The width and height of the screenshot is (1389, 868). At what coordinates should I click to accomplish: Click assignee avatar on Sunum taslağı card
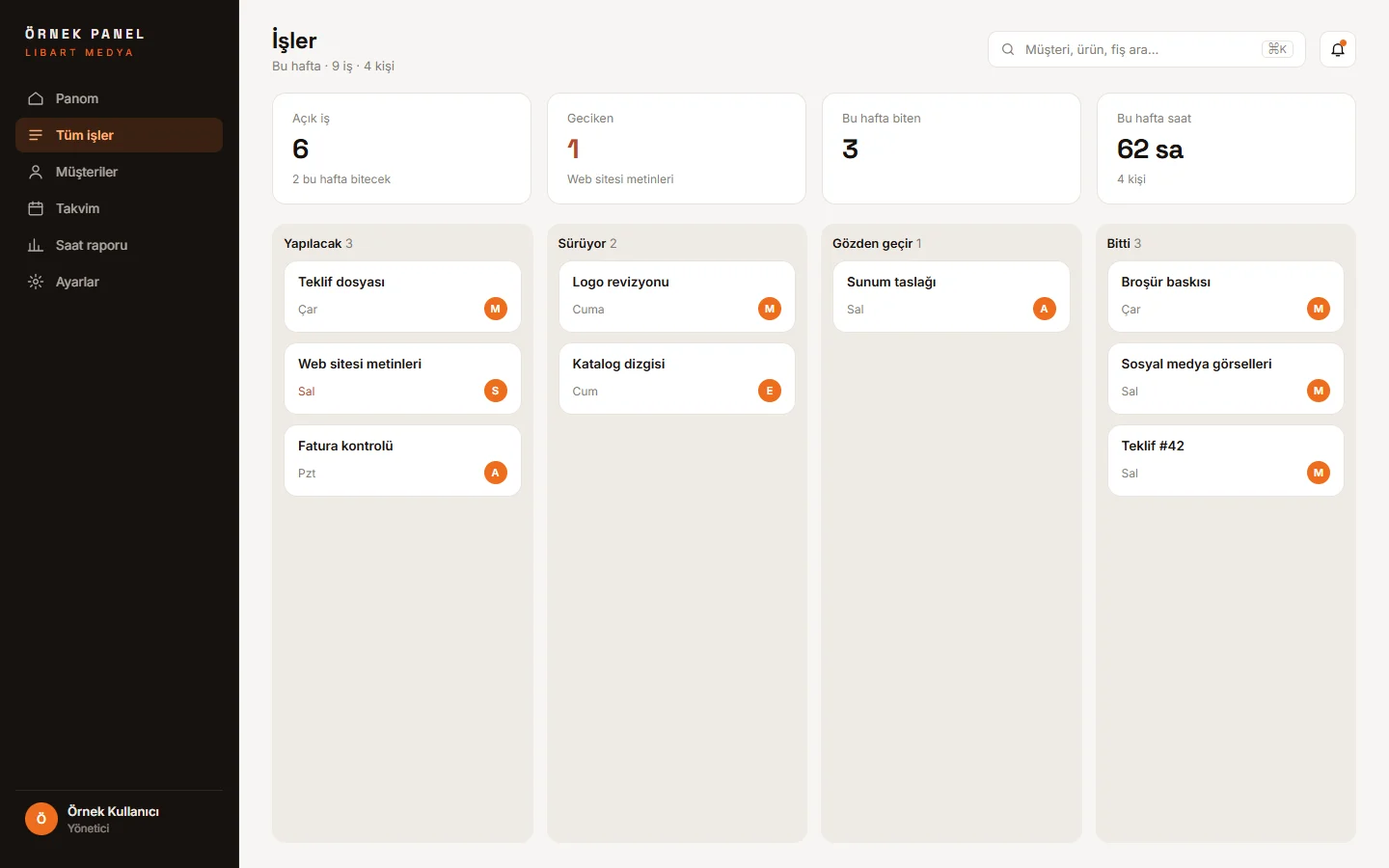[1045, 309]
